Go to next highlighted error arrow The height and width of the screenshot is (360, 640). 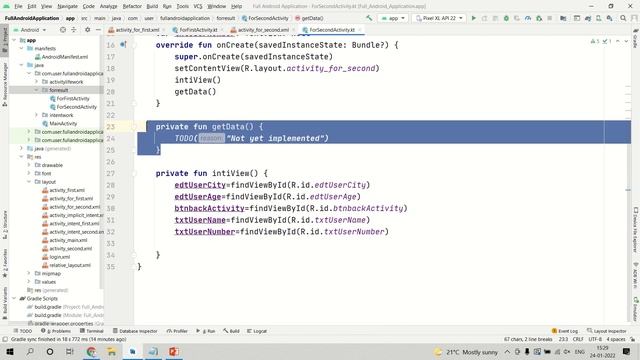coord(626,41)
